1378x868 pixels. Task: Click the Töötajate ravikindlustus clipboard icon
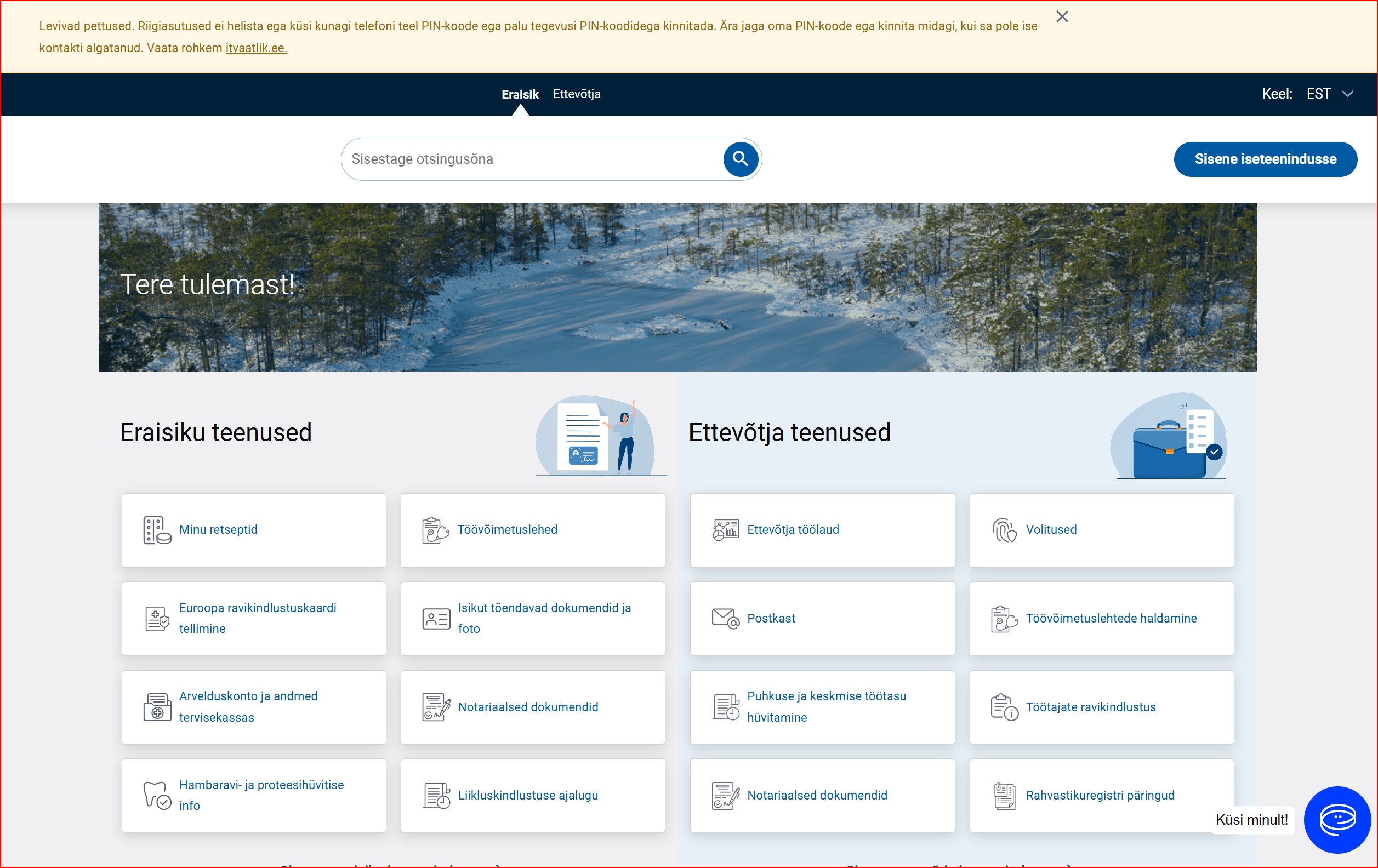pyautogui.click(x=1004, y=707)
